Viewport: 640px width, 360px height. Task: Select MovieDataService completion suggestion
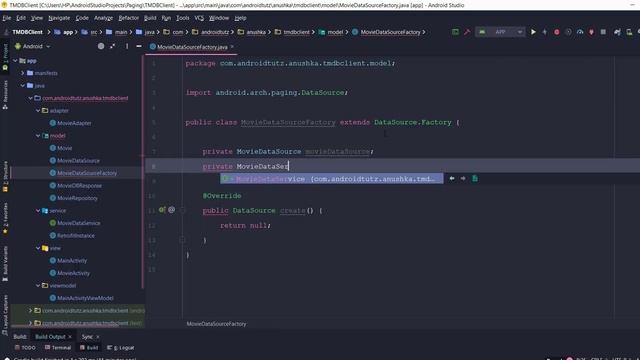(x=331, y=179)
